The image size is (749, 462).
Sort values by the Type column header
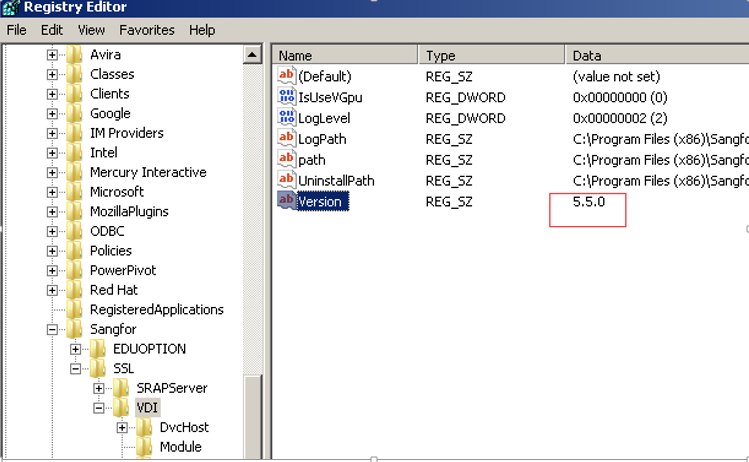coord(492,55)
